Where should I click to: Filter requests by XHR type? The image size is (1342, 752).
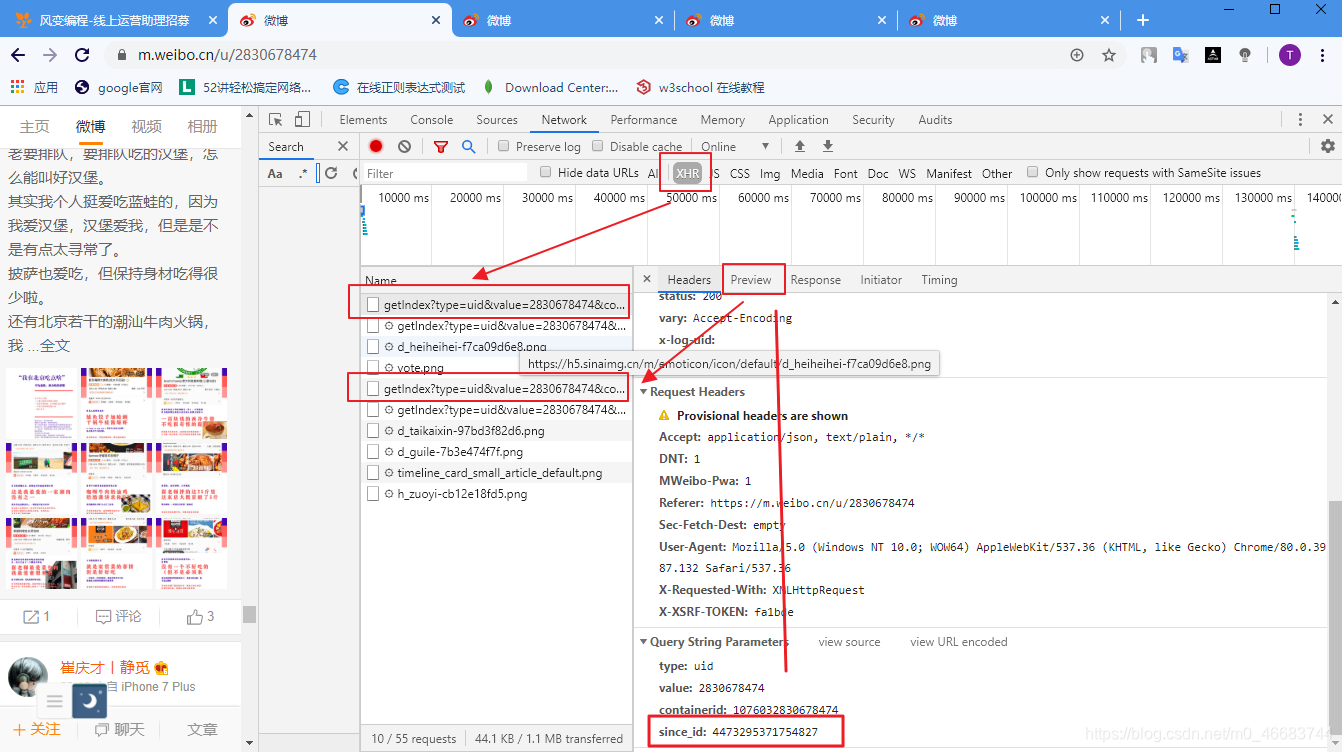point(687,173)
